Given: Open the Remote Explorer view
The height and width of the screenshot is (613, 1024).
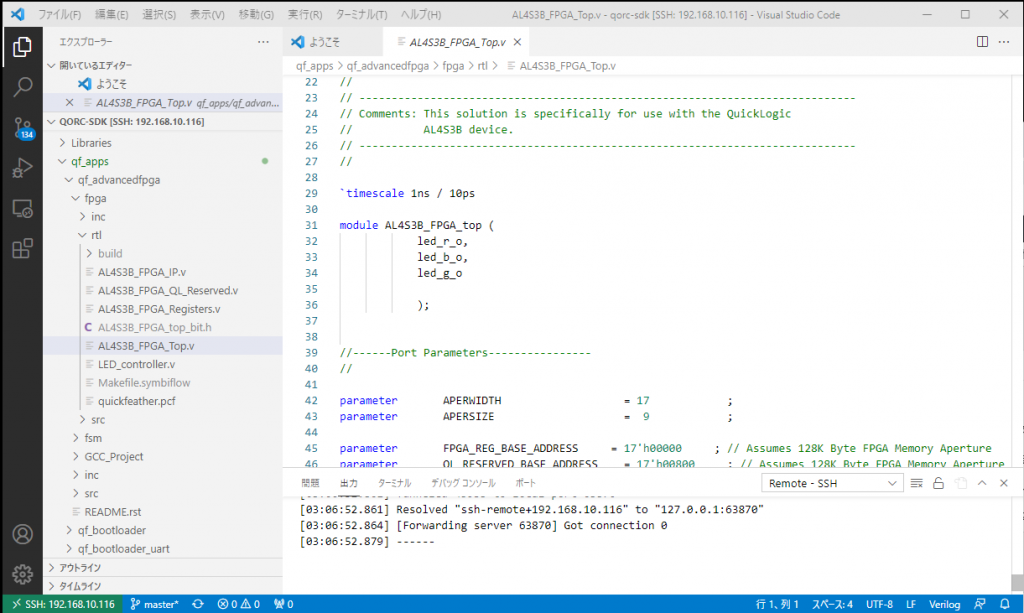Looking at the screenshot, I should pyautogui.click(x=22, y=208).
